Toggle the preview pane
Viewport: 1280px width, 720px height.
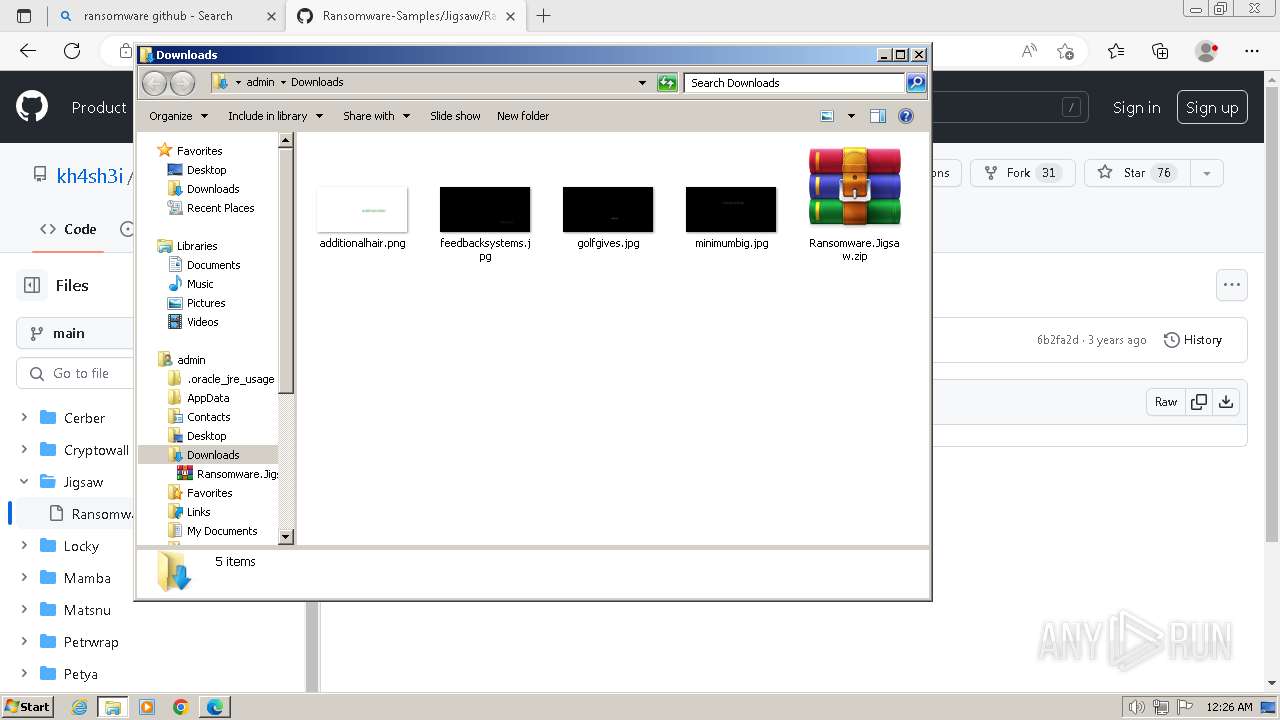point(878,116)
